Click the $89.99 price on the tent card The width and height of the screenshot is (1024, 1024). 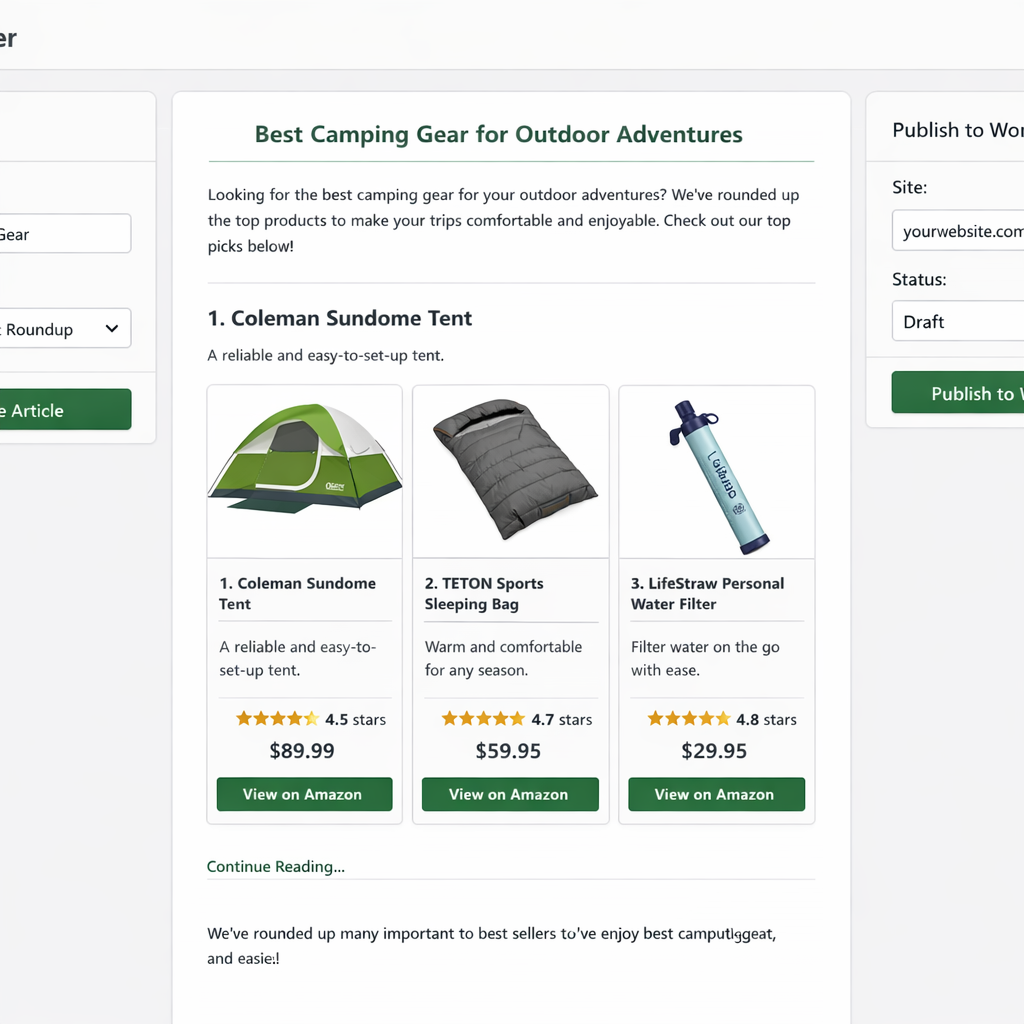point(304,751)
